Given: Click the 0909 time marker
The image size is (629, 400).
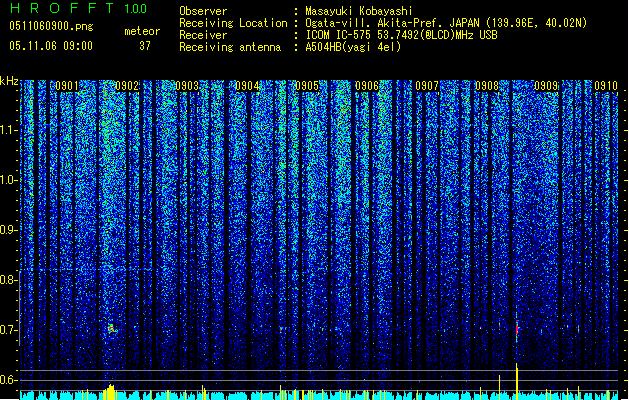Looking at the screenshot, I should click(x=546, y=86).
